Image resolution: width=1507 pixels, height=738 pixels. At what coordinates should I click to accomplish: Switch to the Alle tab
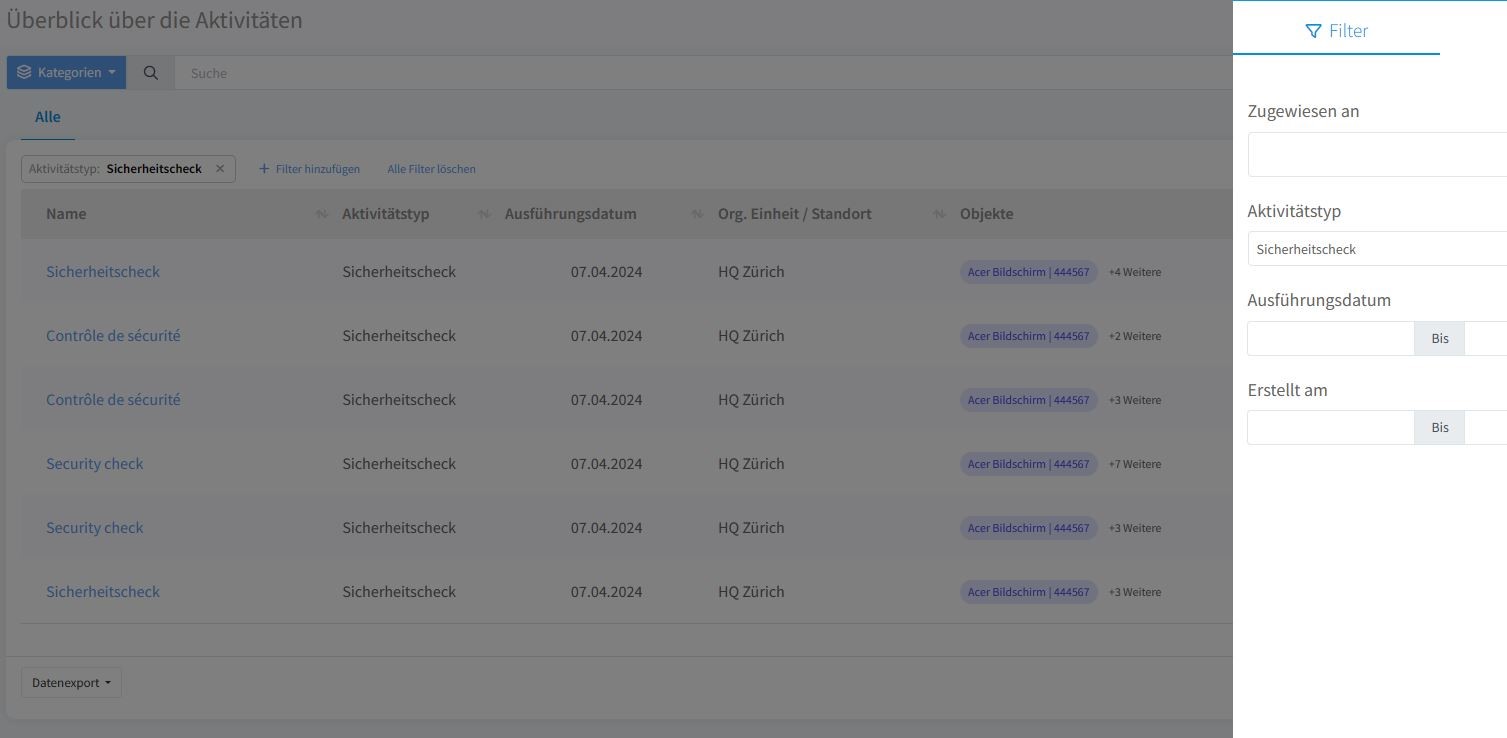click(x=48, y=117)
